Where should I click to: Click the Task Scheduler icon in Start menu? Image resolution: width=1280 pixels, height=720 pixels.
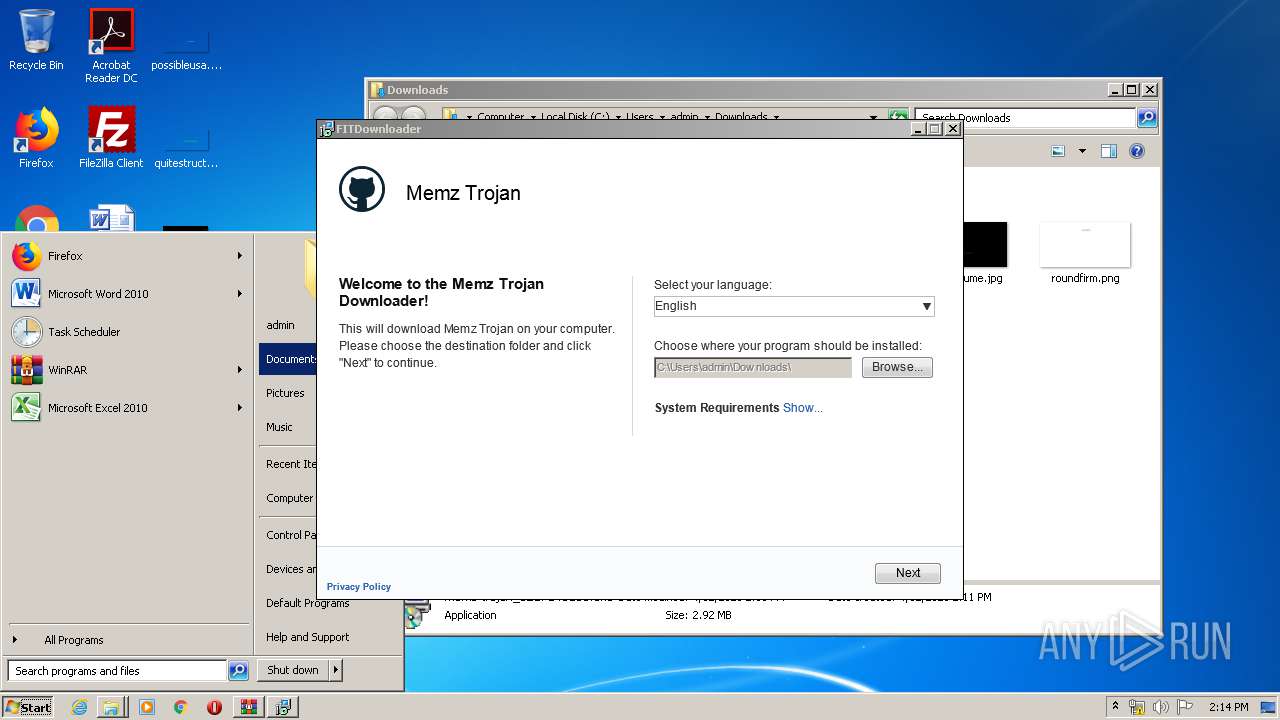[26, 332]
